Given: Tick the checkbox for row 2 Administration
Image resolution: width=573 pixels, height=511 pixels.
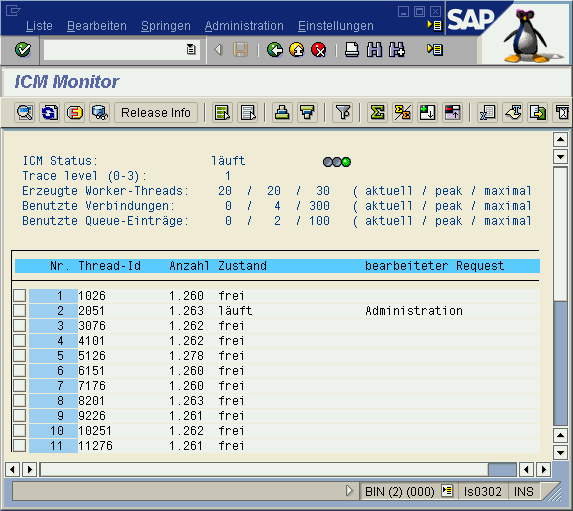Looking at the screenshot, I should [20, 310].
